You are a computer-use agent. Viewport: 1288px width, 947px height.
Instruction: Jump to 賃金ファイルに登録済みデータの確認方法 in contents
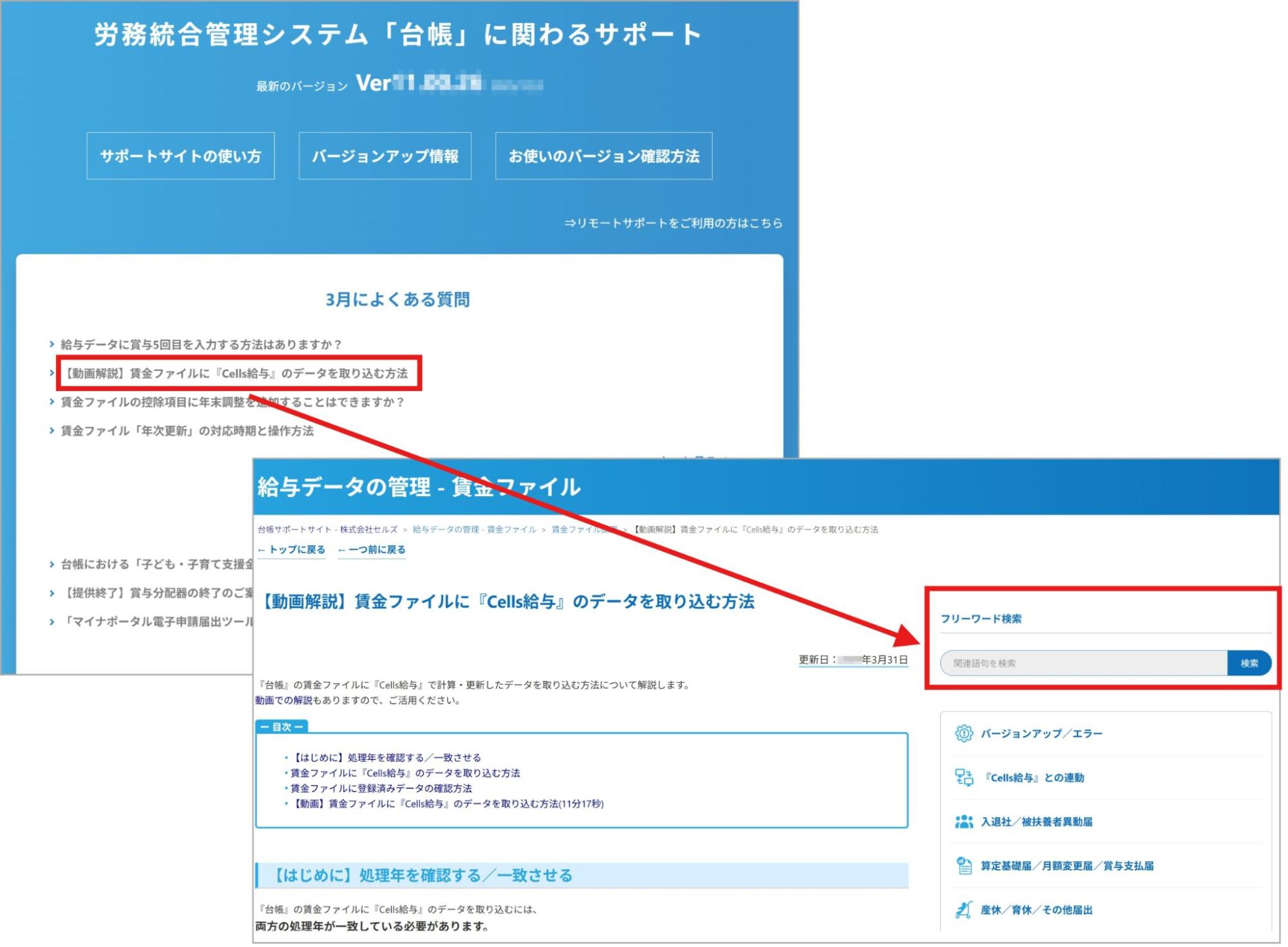point(381,788)
